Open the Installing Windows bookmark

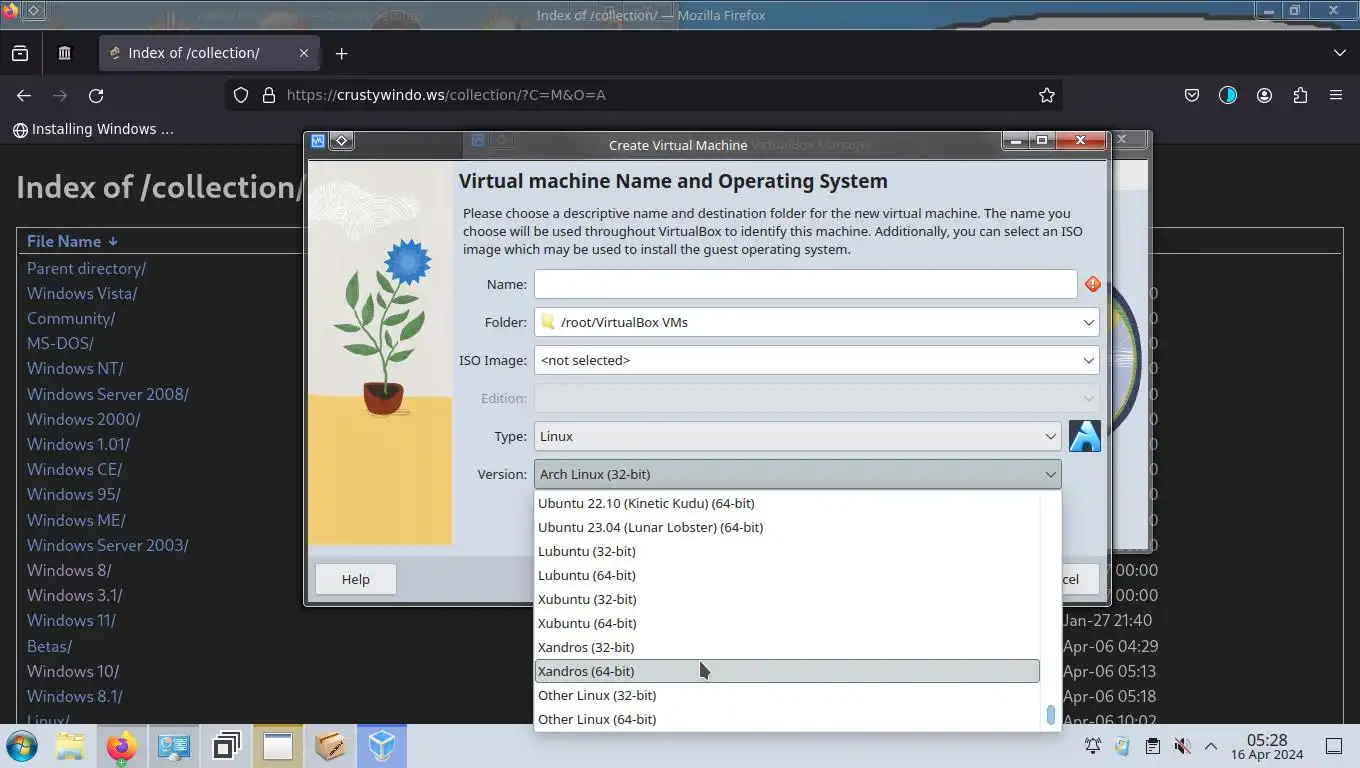(x=93, y=129)
